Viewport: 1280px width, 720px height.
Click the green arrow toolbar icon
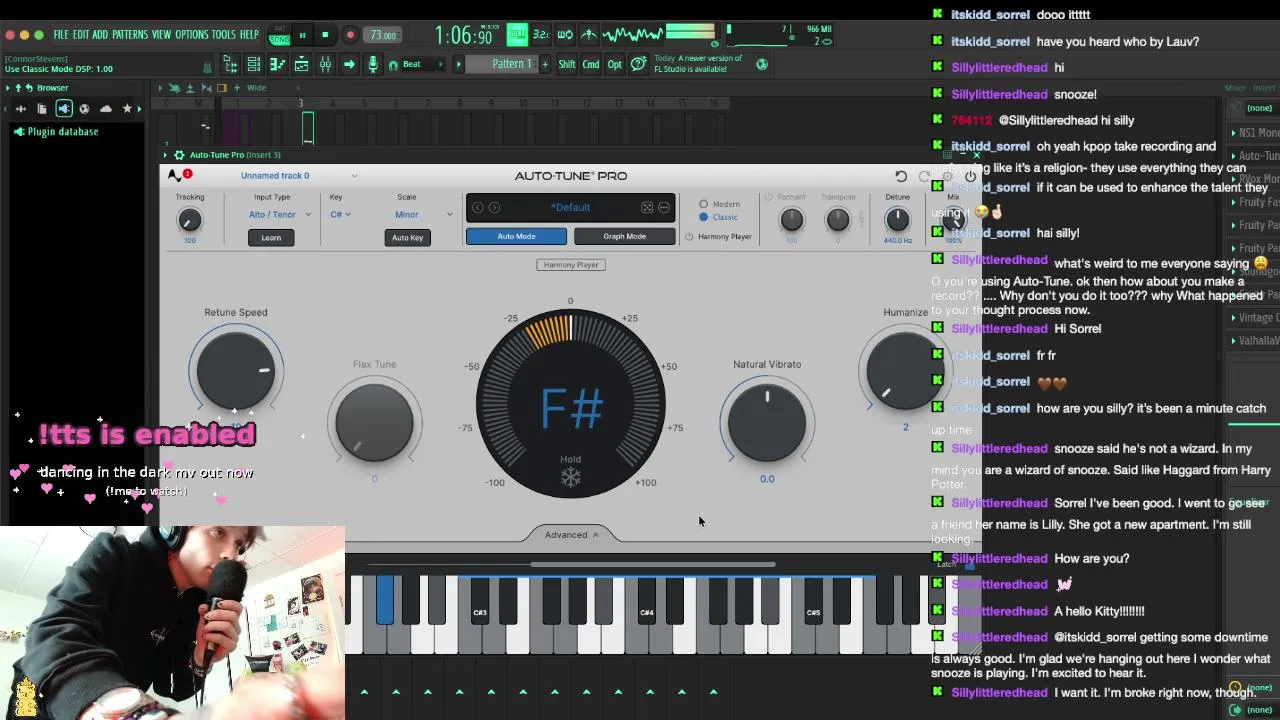(349, 64)
